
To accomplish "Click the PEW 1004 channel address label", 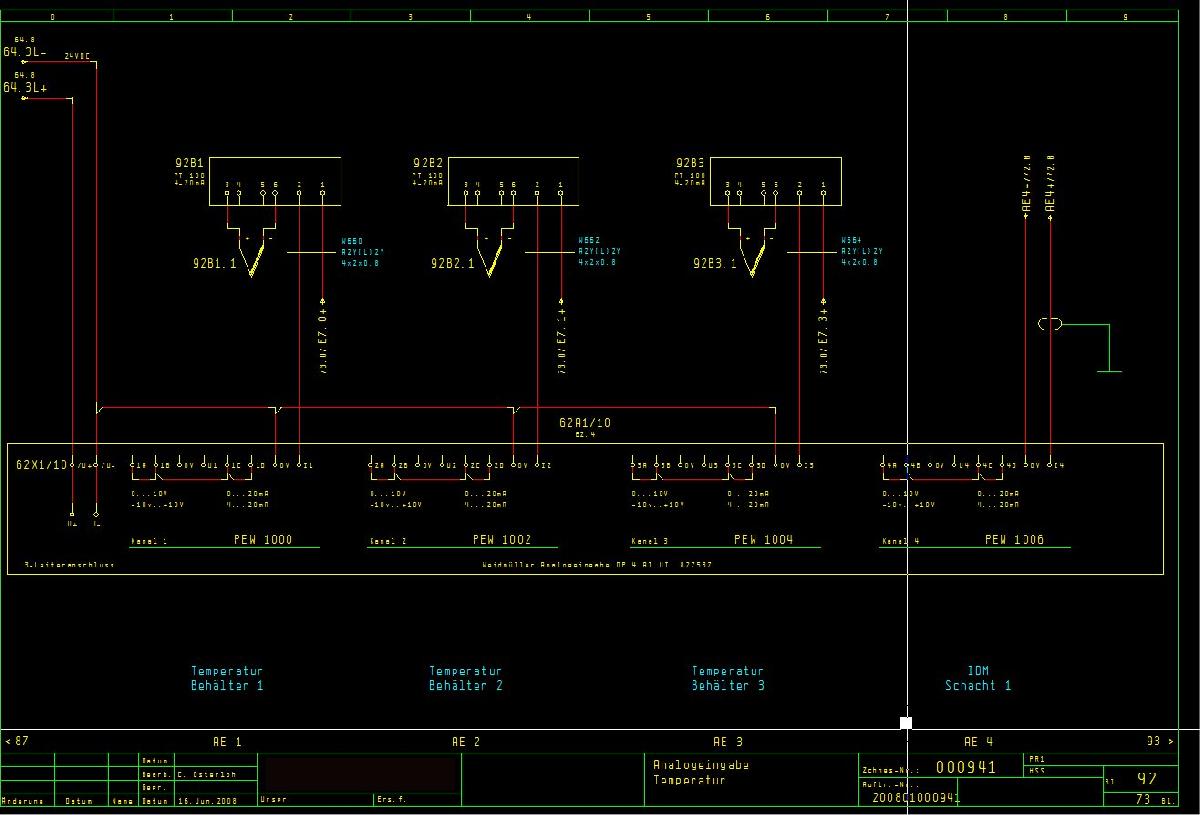I will tap(763, 540).
